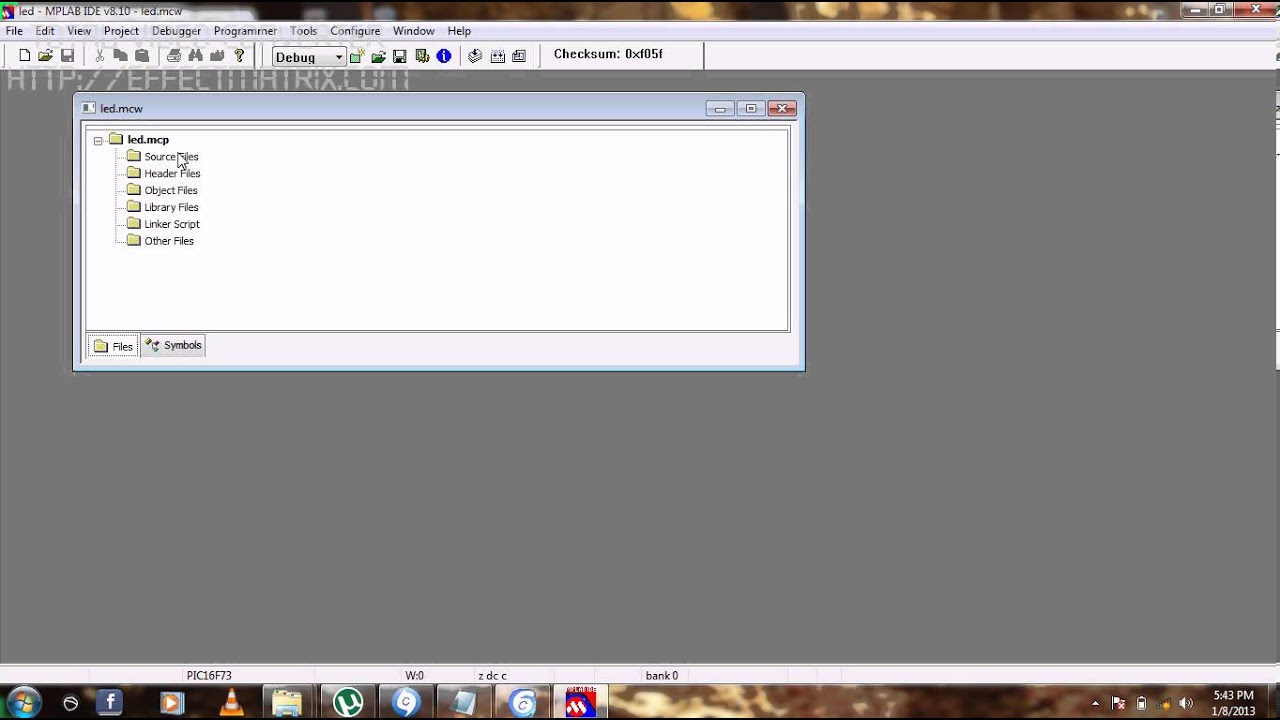
Task: Click the Help question mark icon
Action: [239, 56]
